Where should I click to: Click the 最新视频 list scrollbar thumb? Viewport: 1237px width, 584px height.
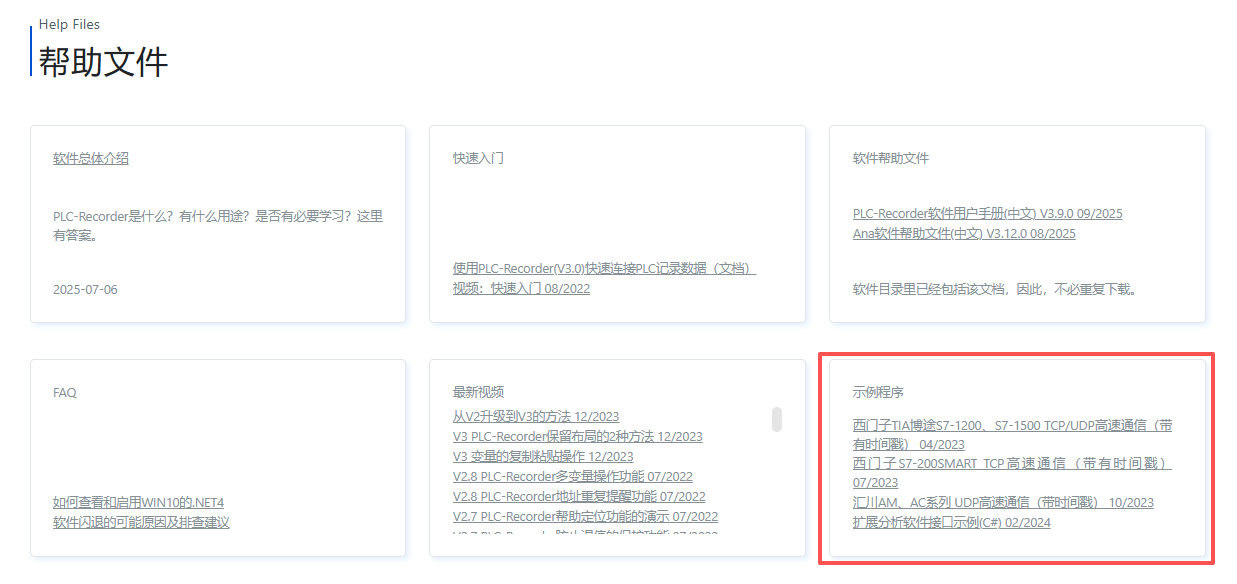(777, 419)
